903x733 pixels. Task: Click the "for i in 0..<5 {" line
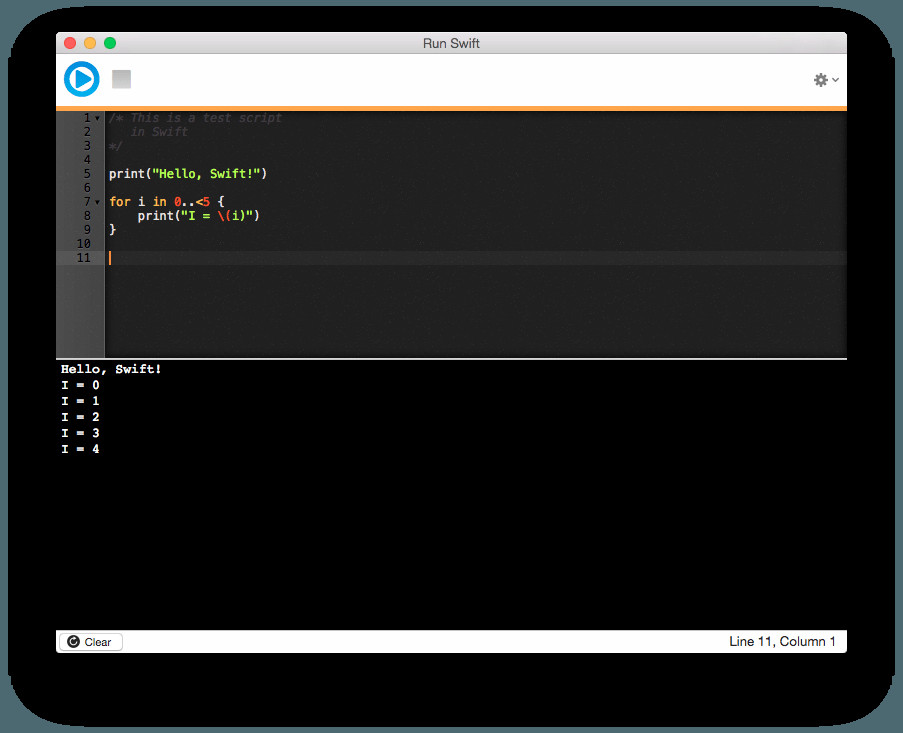point(166,202)
